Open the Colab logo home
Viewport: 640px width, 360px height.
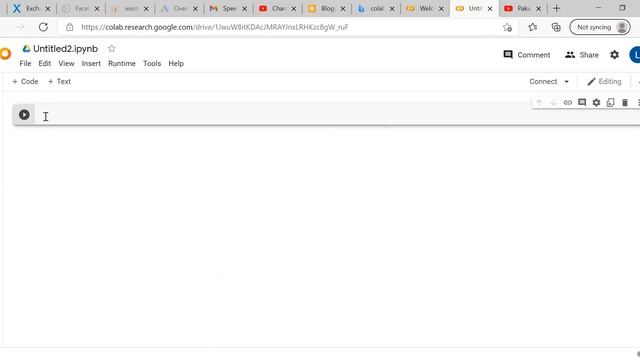(x=5, y=54)
